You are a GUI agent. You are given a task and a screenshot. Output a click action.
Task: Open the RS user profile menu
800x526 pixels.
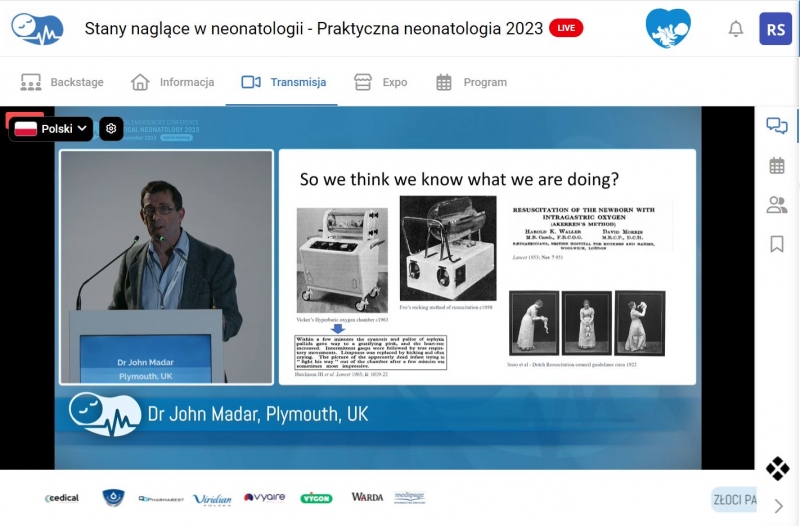tap(776, 28)
